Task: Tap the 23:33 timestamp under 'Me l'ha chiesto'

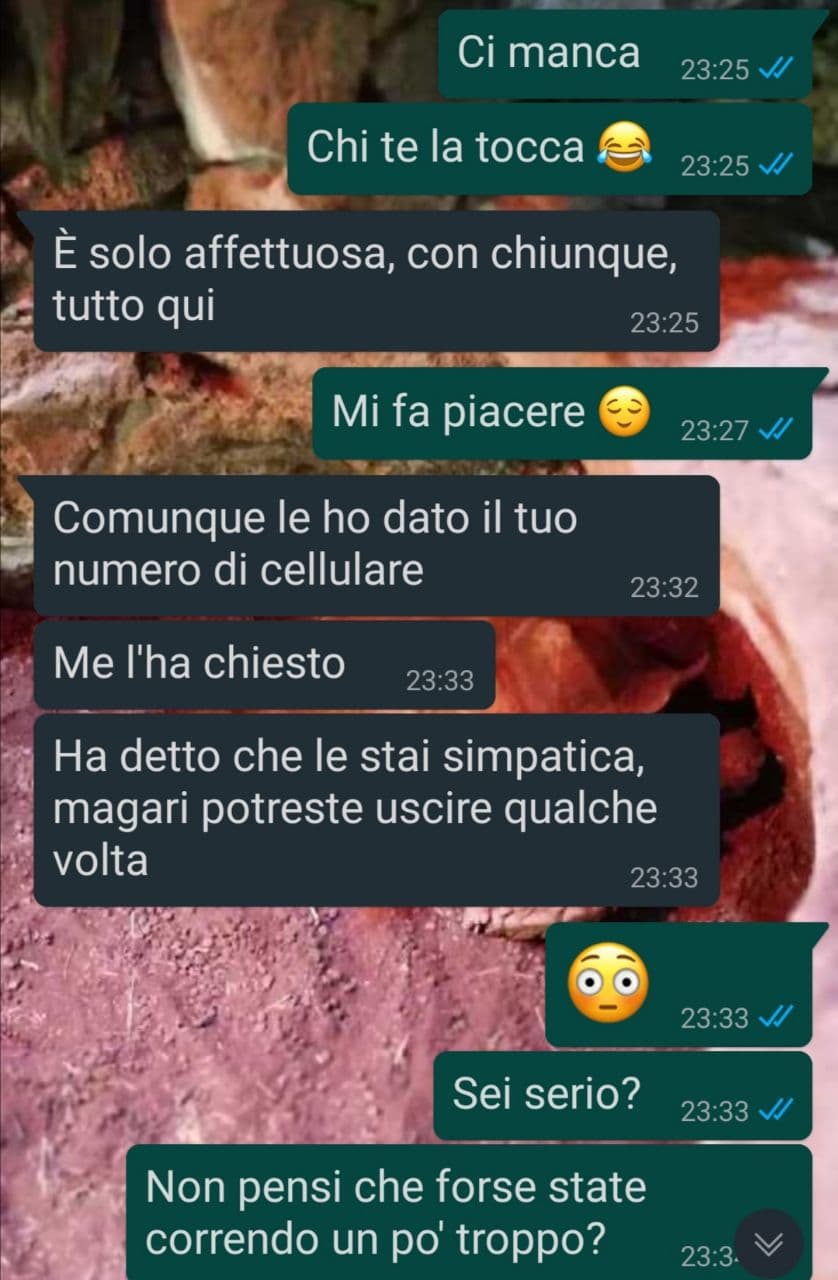Action: coord(440,681)
